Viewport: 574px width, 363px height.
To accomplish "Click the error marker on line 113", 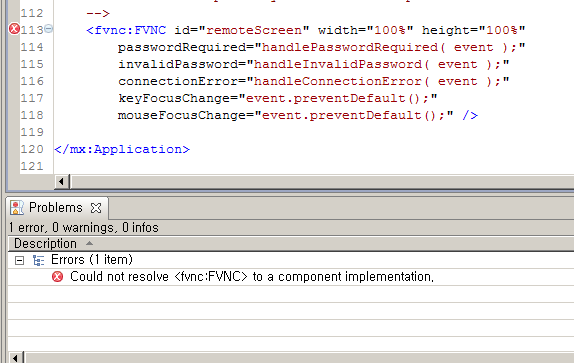I will [x=14, y=29].
